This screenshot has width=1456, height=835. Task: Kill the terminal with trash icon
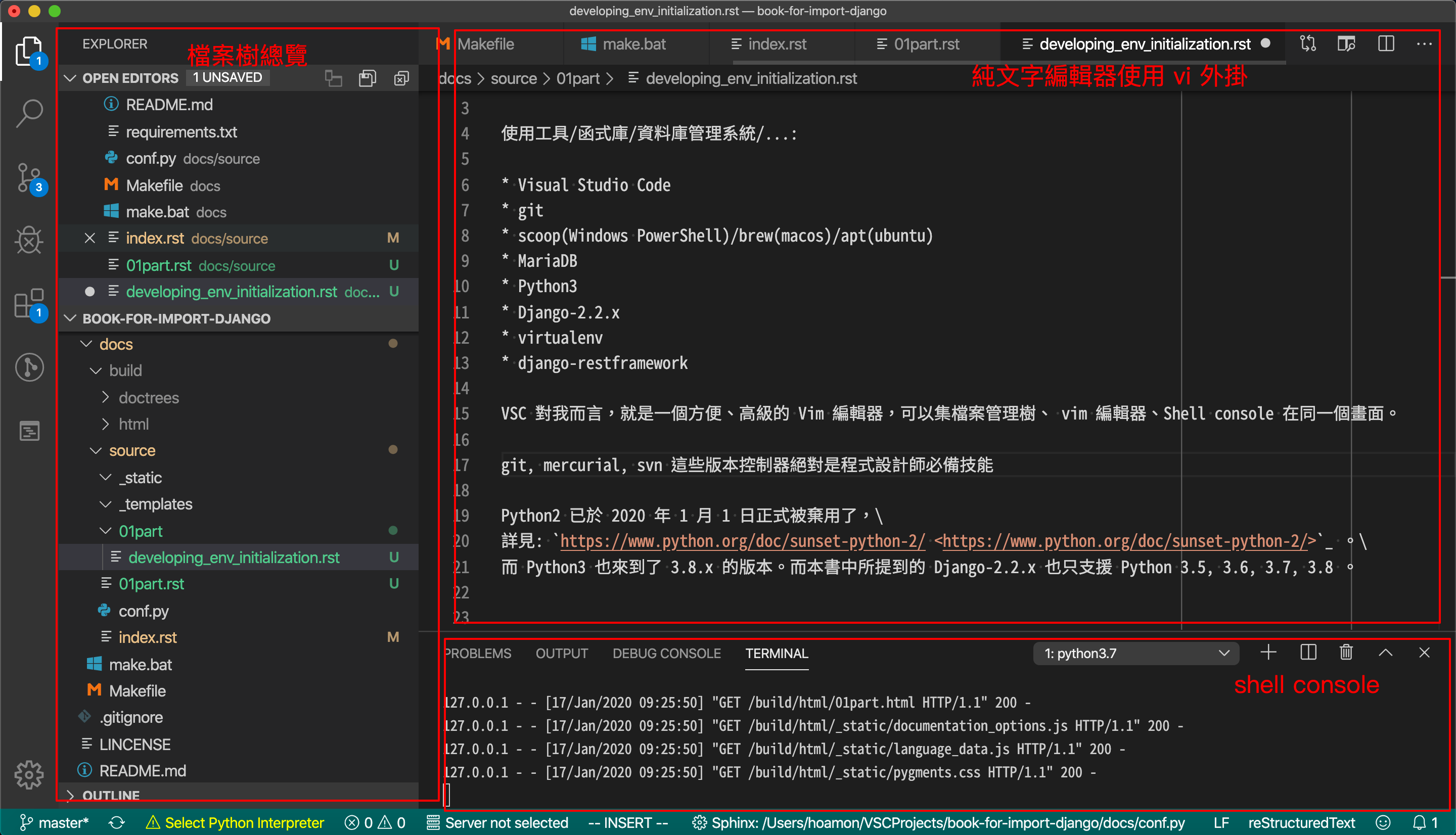[1346, 653]
